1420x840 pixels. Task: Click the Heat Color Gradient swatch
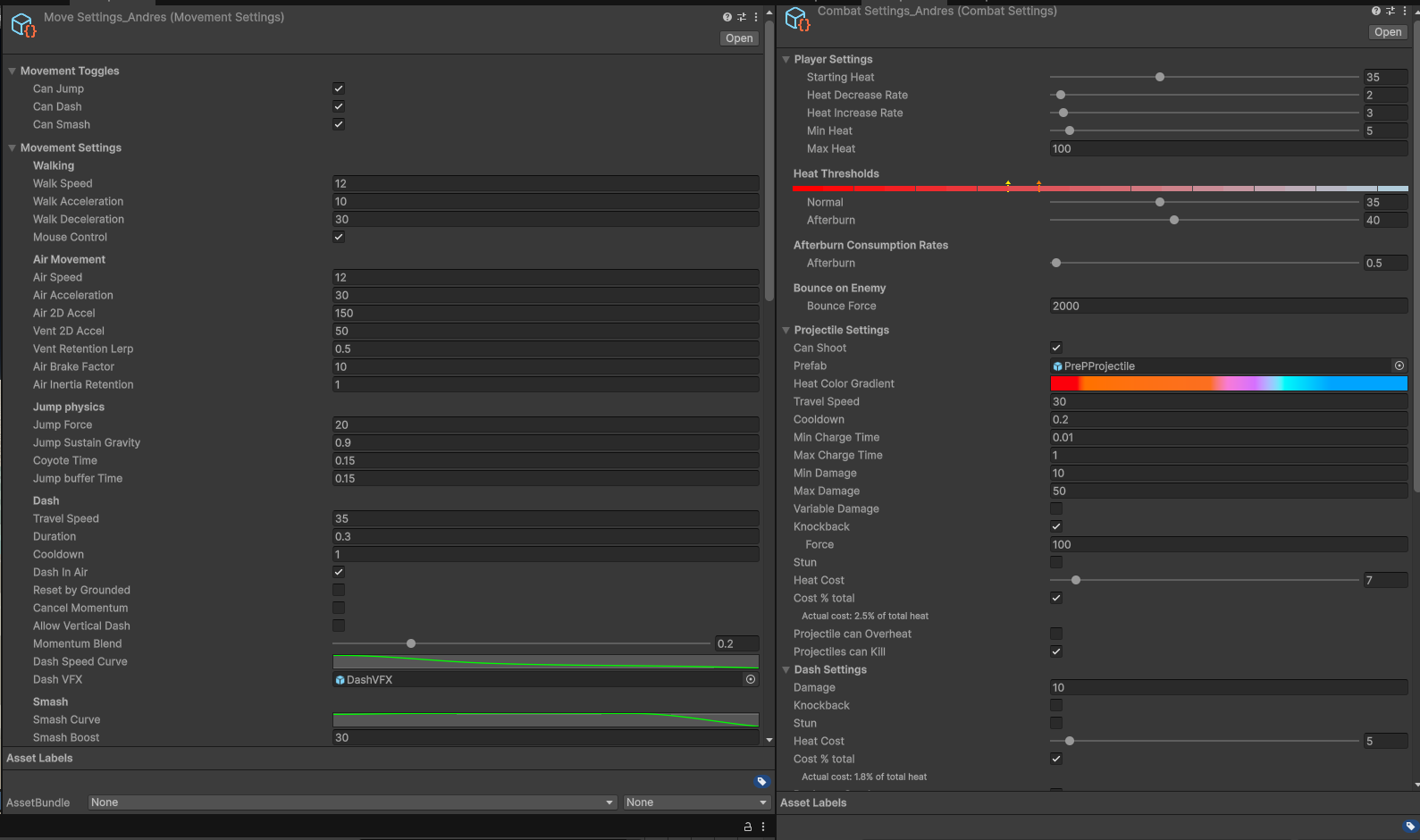click(x=1228, y=383)
